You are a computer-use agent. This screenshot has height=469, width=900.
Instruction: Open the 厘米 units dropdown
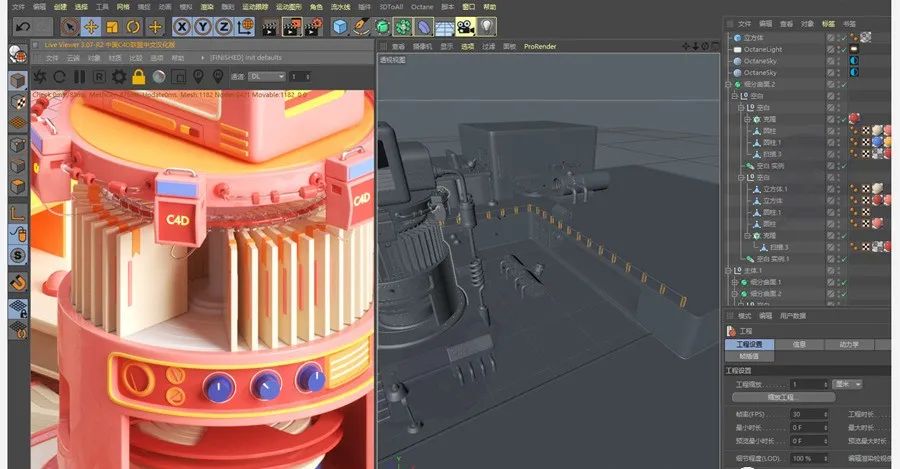pos(848,384)
